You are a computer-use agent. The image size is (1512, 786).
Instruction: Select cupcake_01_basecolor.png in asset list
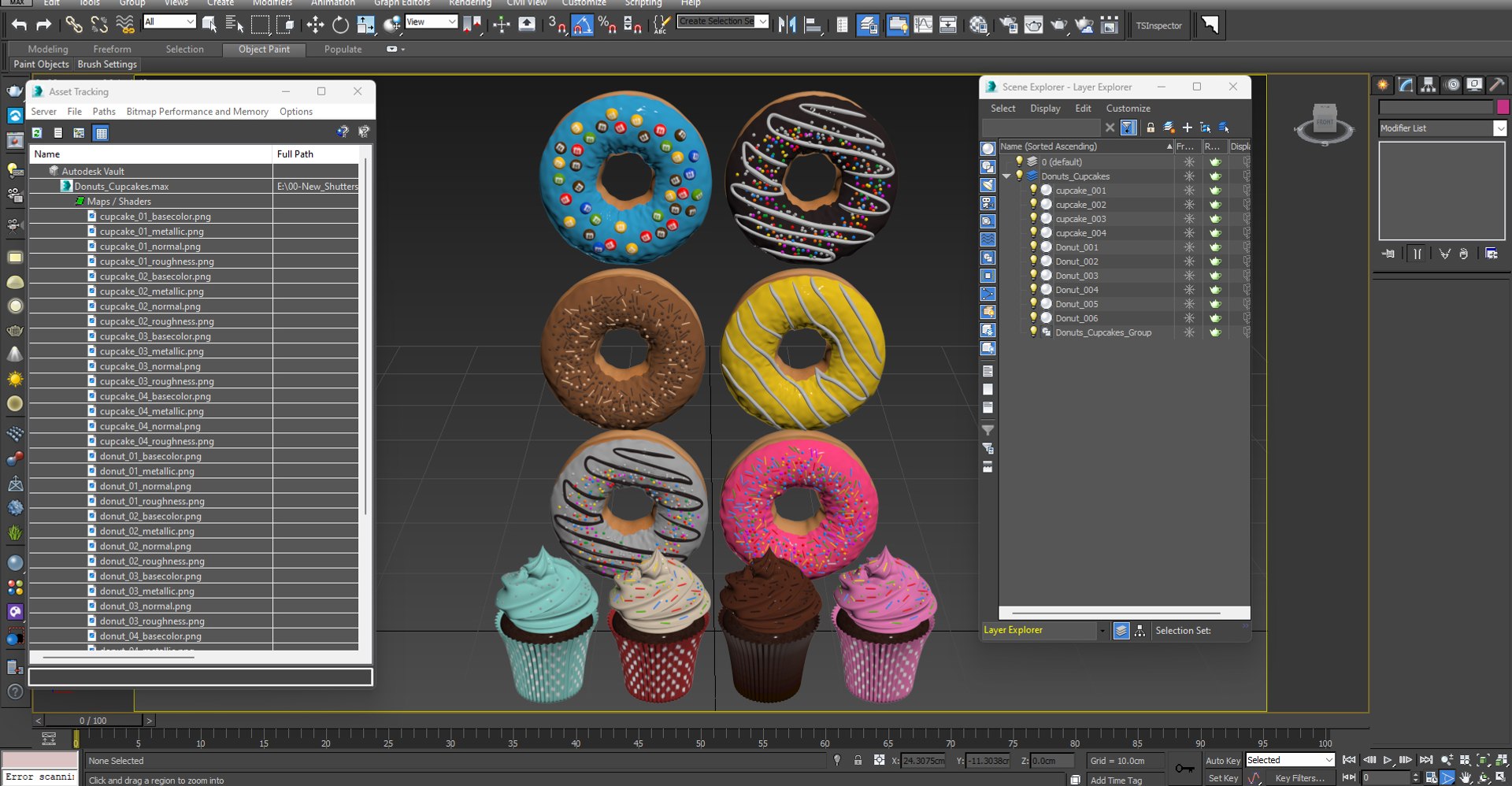click(155, 217)
